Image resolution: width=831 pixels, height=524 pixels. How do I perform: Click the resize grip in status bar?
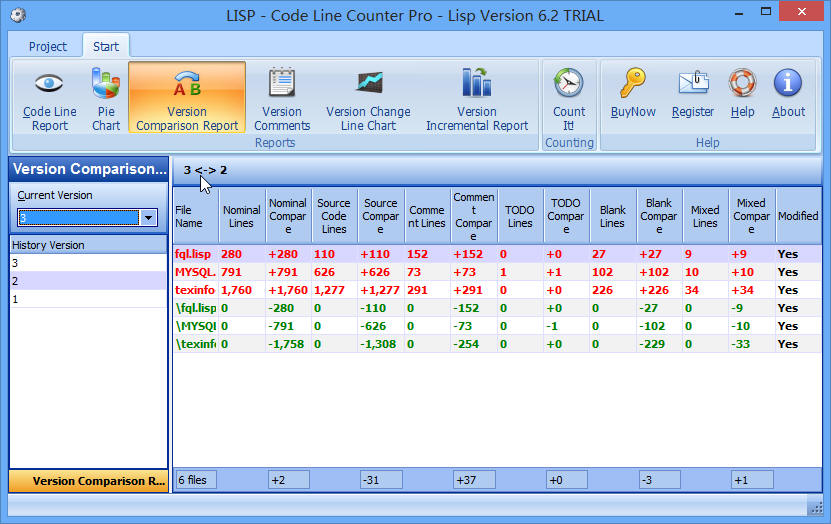tap(816, 508)
